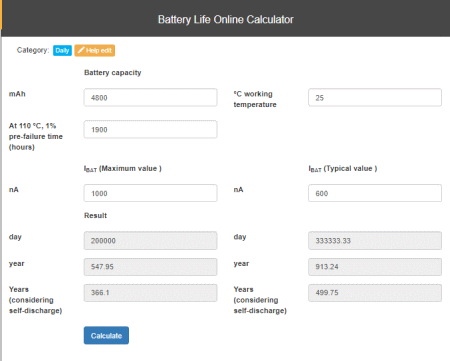Click the IBAT maximum value nA field

150,193
